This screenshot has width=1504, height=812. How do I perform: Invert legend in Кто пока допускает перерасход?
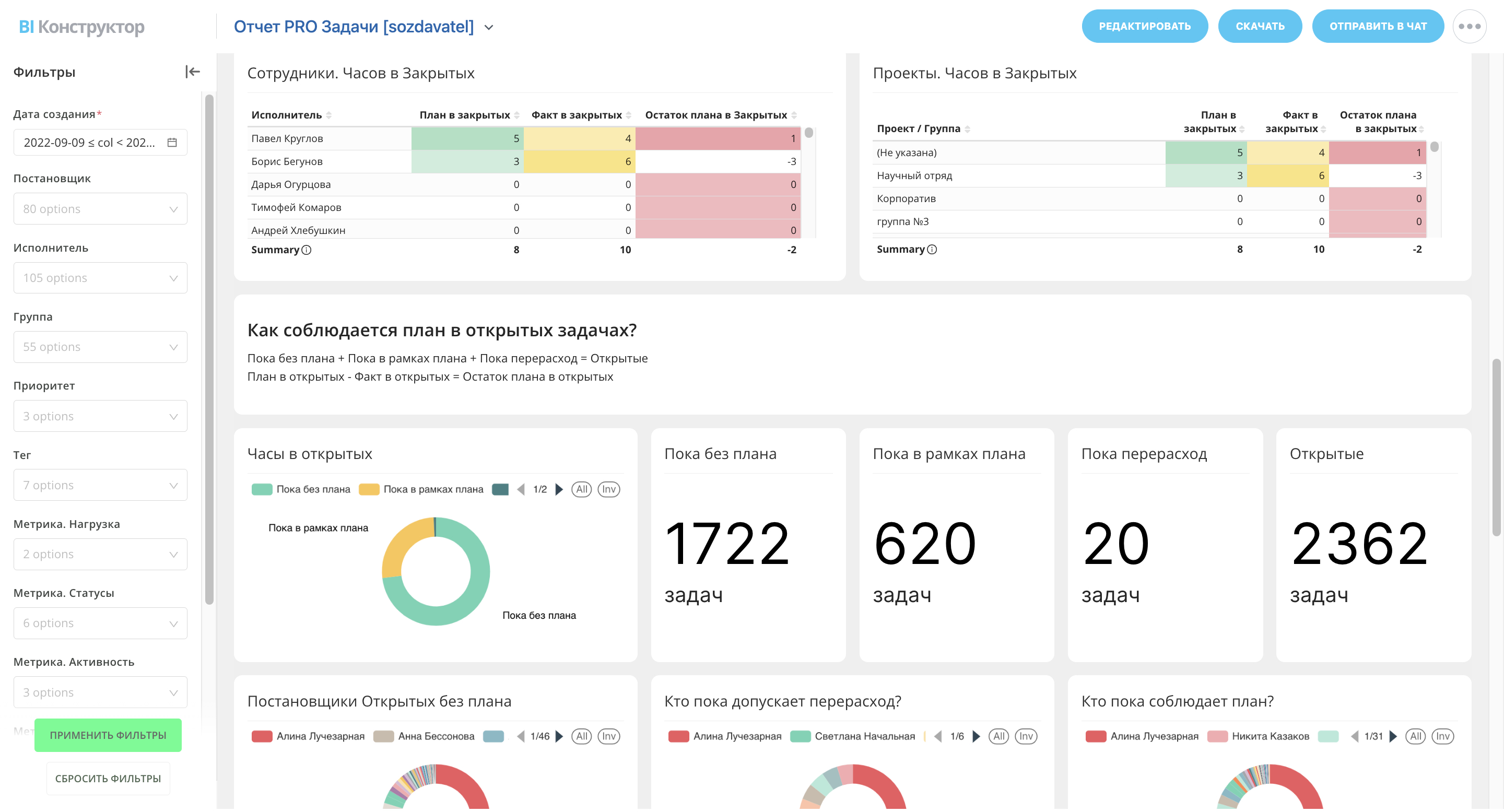(x=1025, y=736)
